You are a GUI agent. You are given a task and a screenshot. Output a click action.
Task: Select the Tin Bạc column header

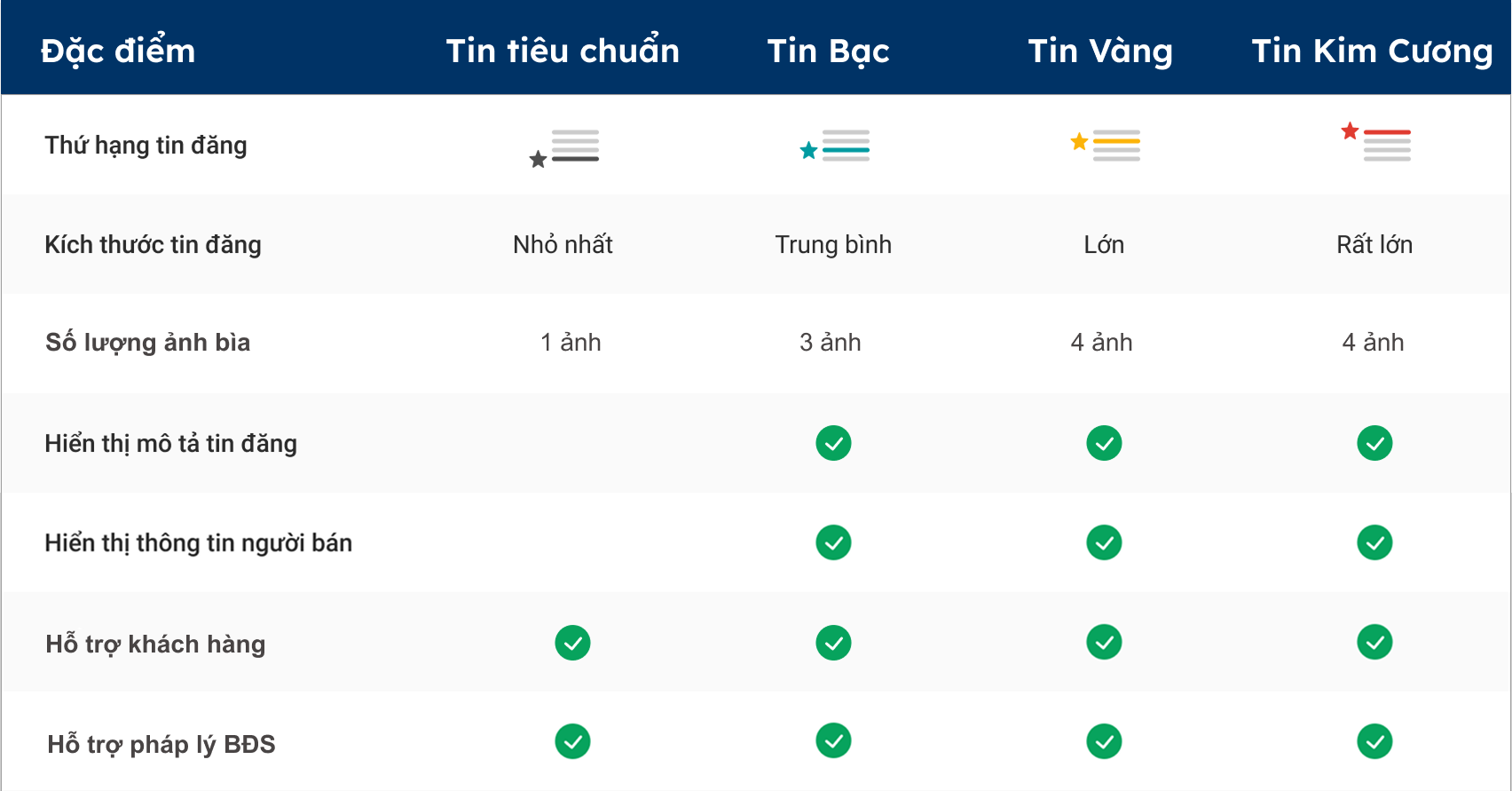pos(828,51)
